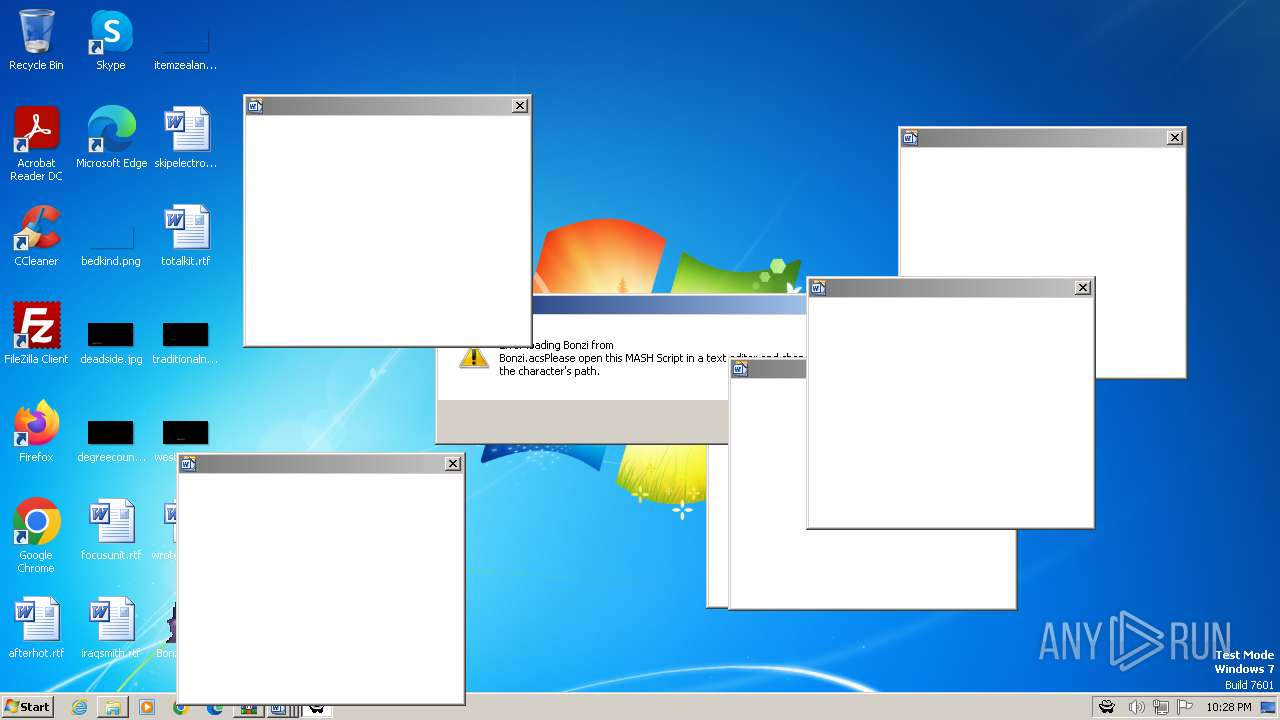Select the totalkit.rtf document
Viewport: 1280px width, 720px height.
185,235
